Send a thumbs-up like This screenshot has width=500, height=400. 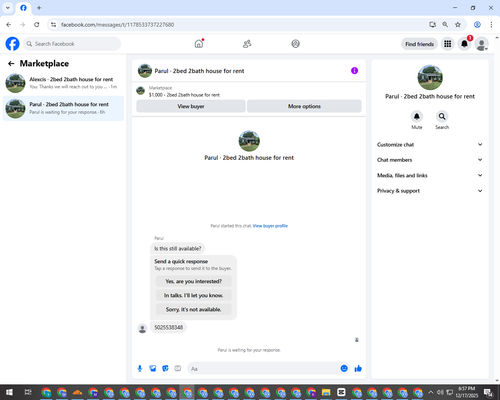click(x=358, y=368)
